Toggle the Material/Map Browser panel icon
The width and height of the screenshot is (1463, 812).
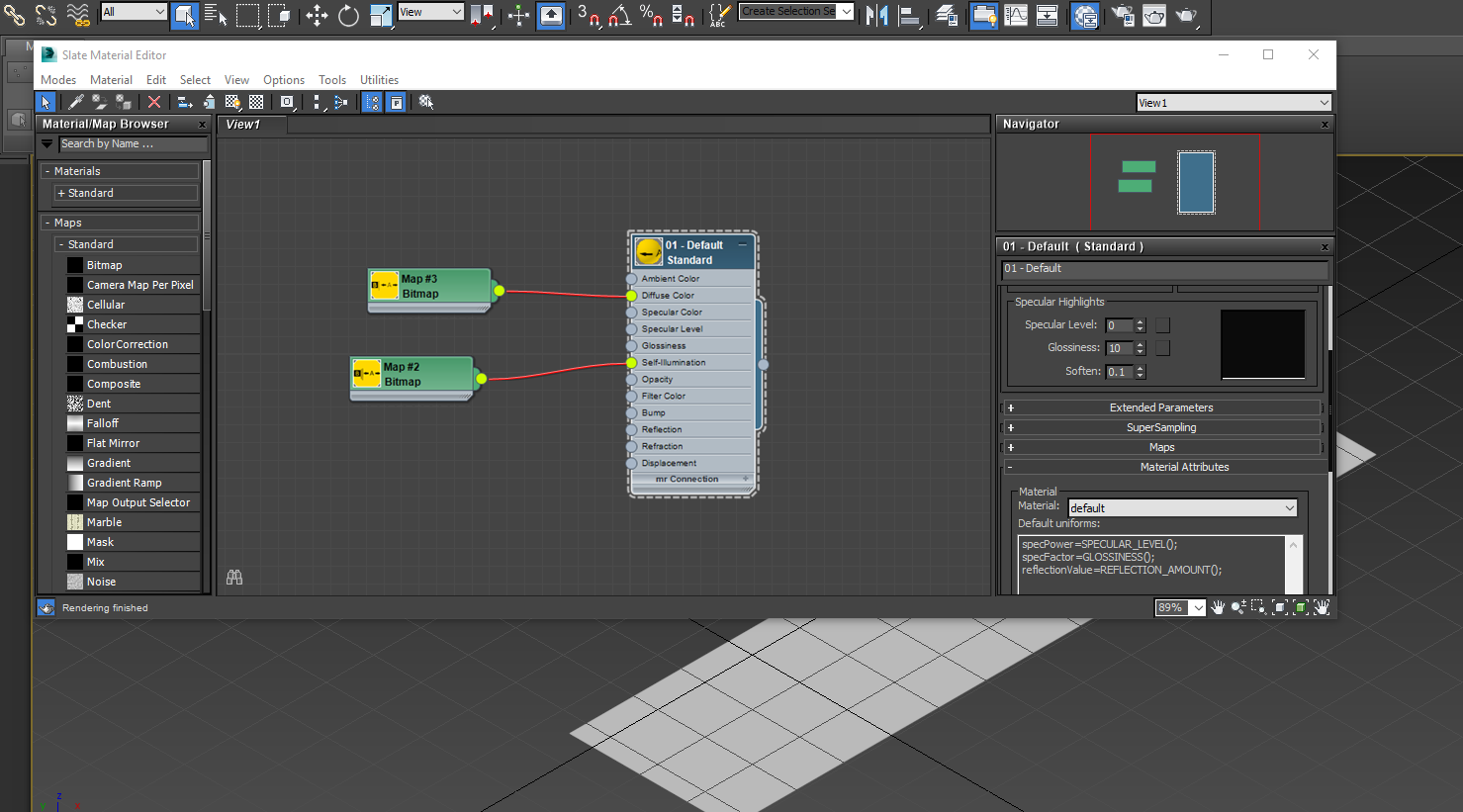click(372, 102)
